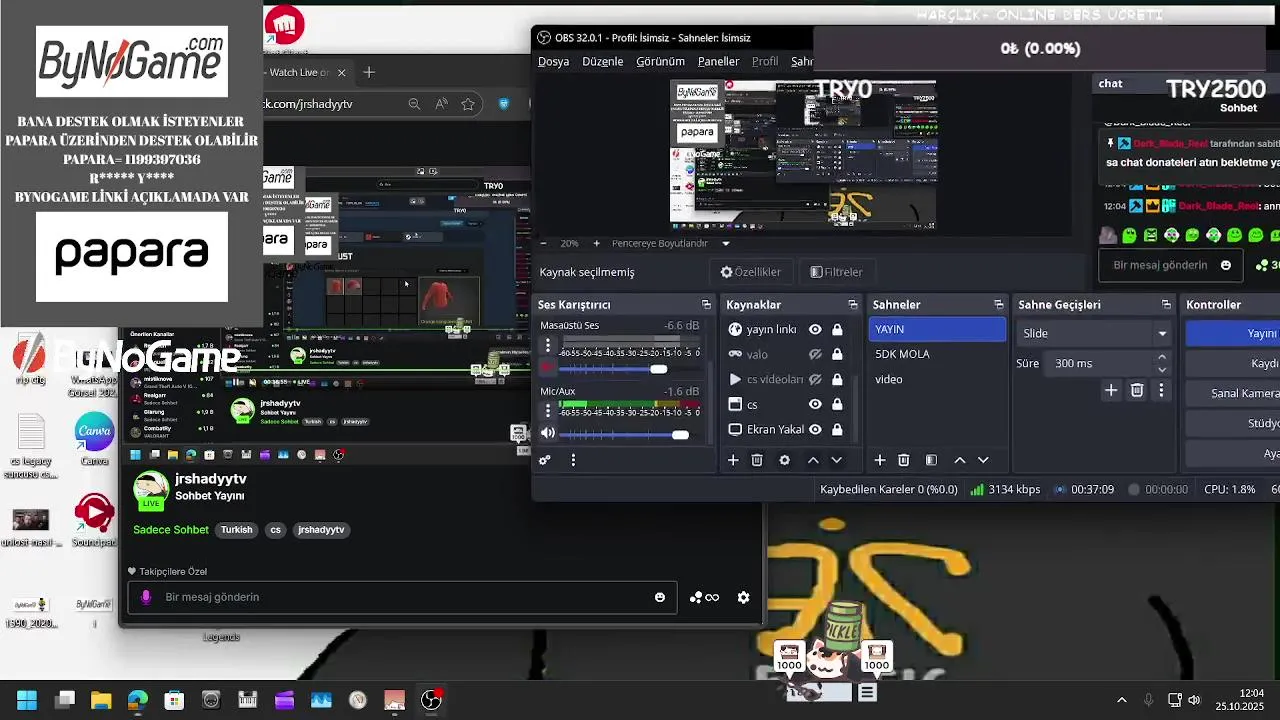
Task: Increase the Süre duration value
Action: tap(1162, 357)
